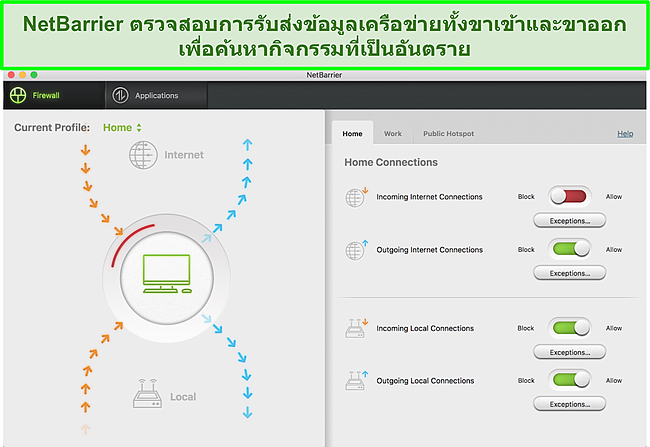Screen dimensions: 650x447
Task: Click Allow label beside Outgoing Local Connections
Action: point(614,380)
